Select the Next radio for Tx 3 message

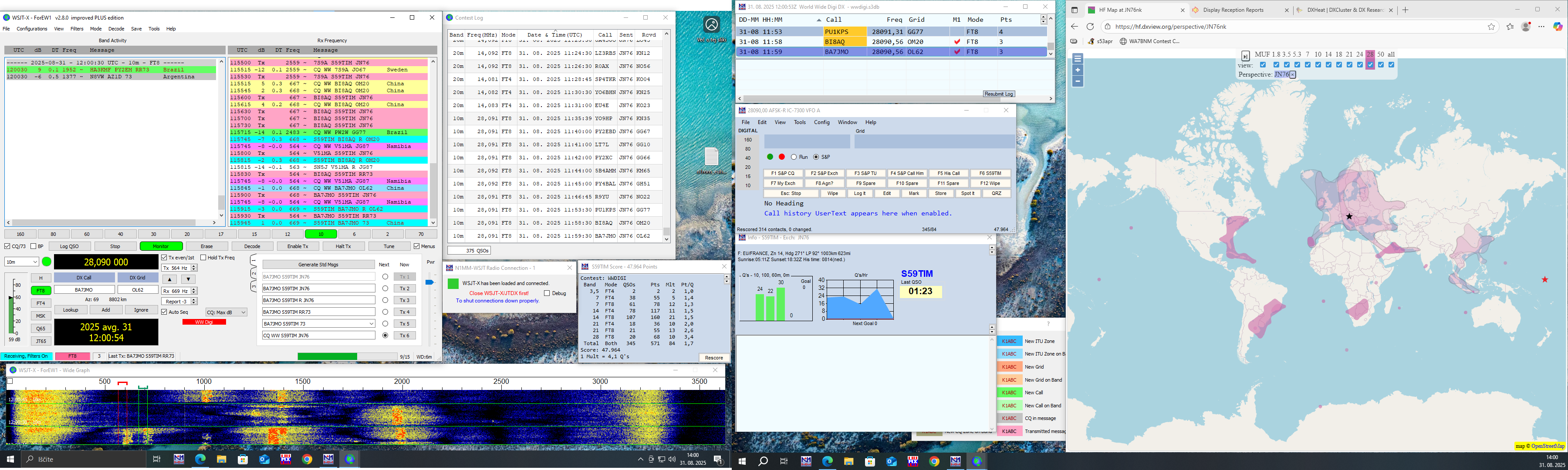(385, 300)
